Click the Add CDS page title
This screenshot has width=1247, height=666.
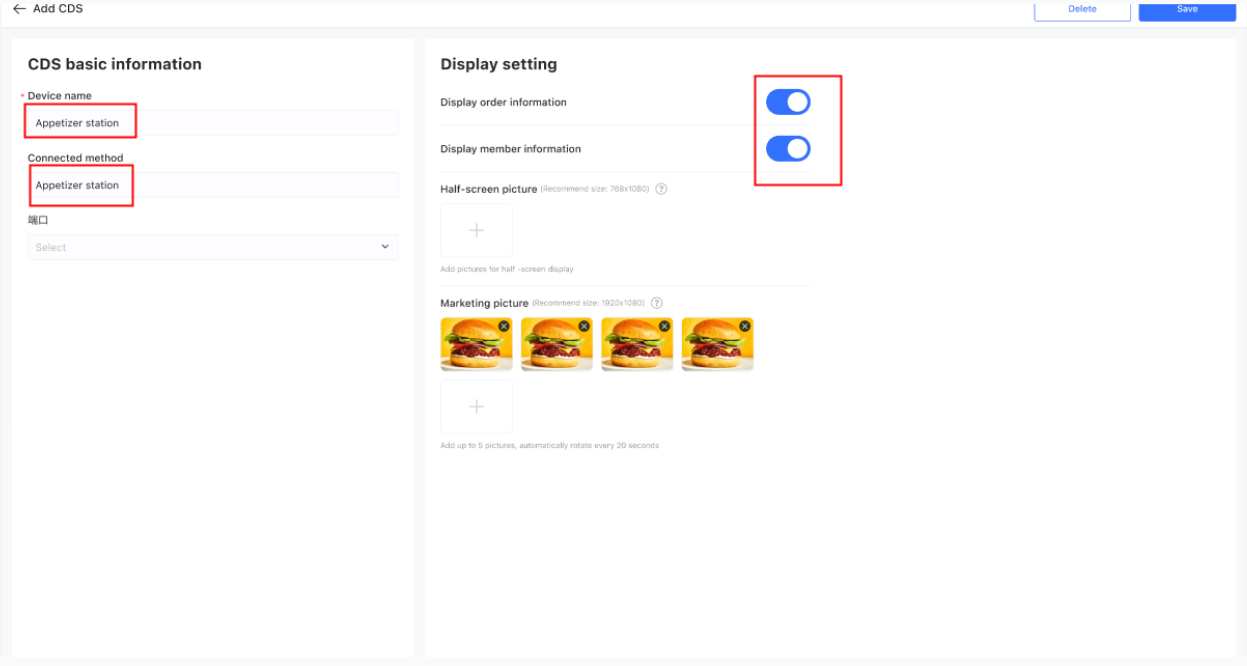point(56,8)
